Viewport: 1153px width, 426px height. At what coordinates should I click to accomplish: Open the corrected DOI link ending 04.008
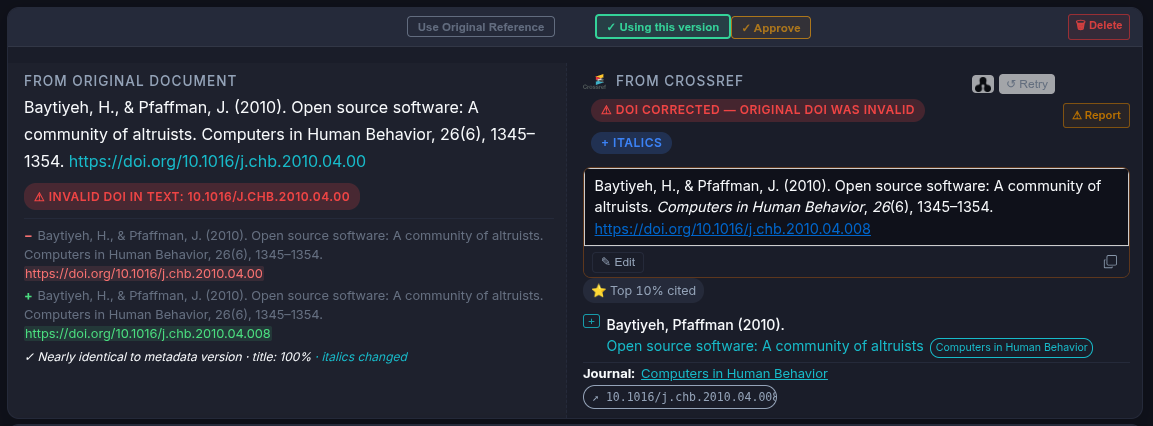pos(732,229)
